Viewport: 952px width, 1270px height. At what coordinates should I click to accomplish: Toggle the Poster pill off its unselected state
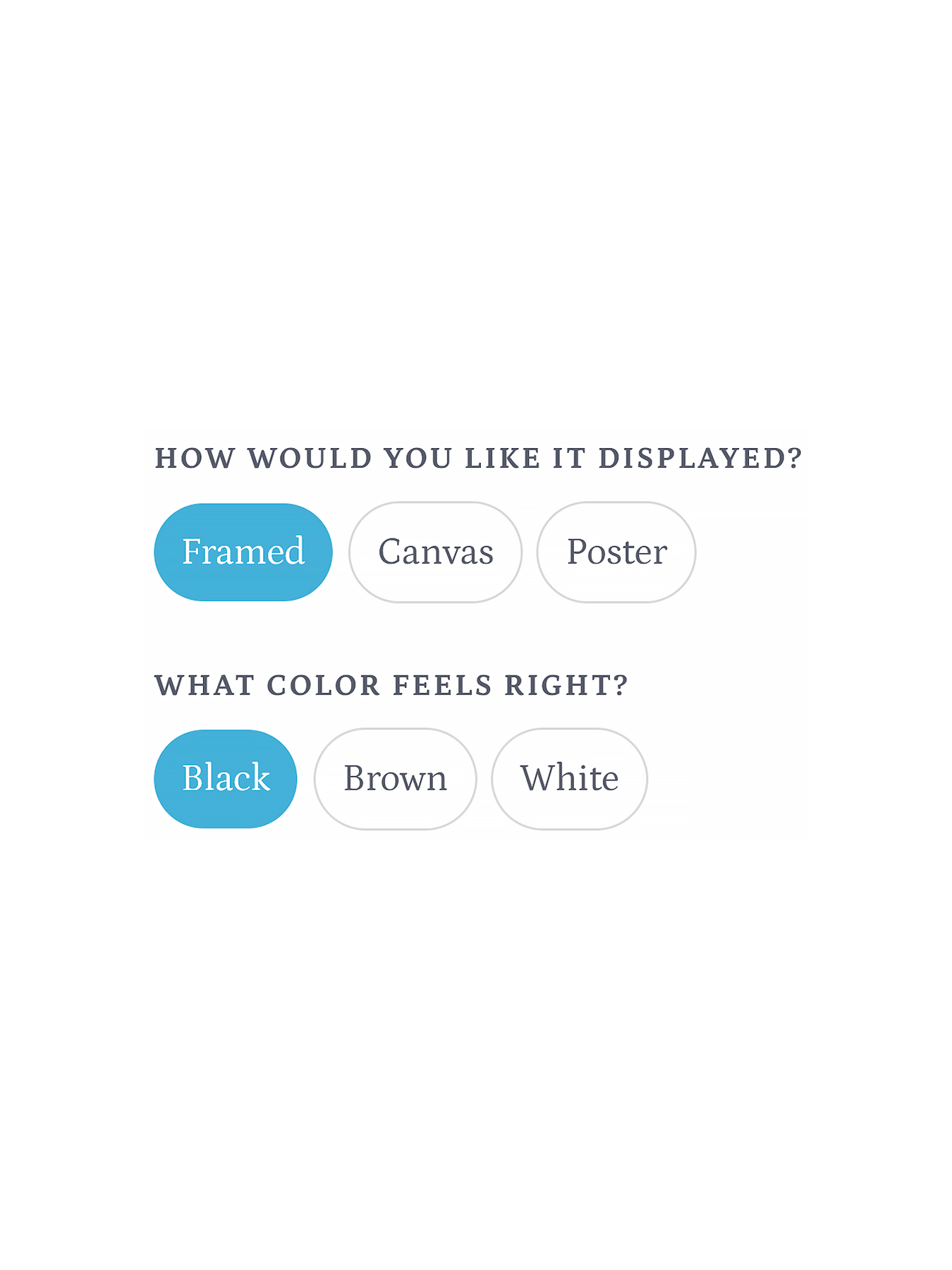pos(616,551)
